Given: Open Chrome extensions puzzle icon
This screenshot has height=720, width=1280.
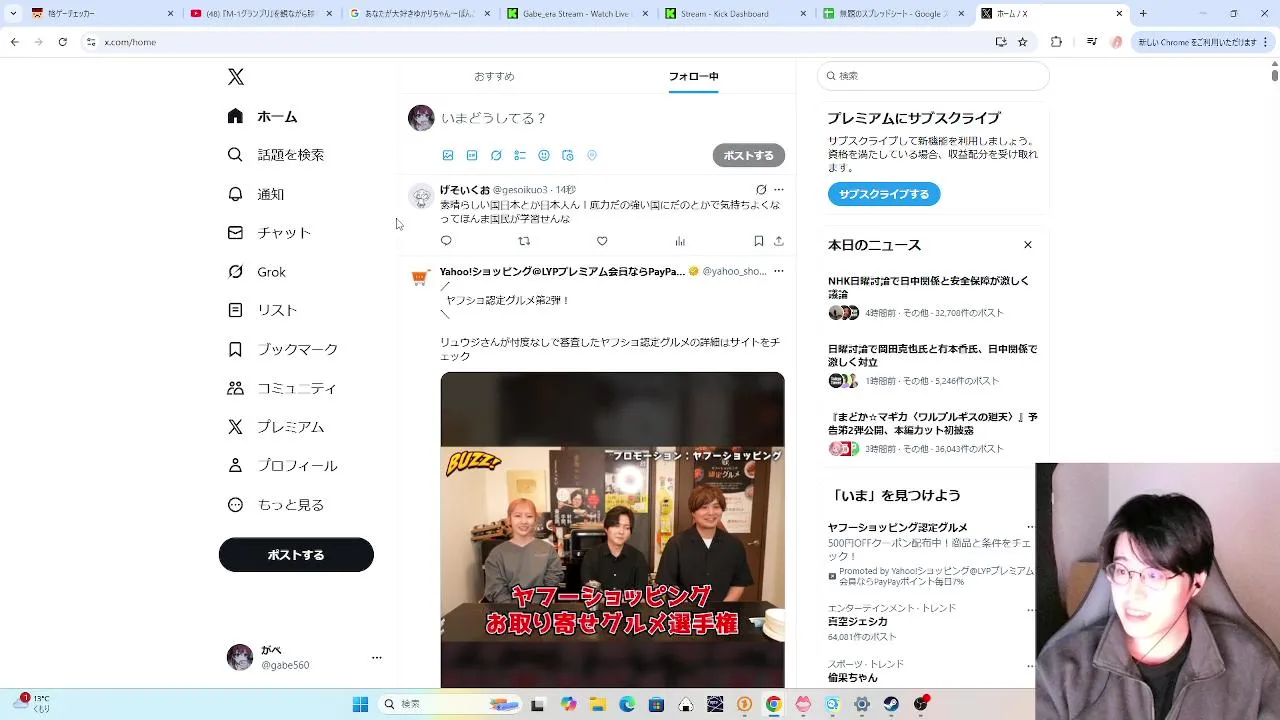Looking at the screenshot, I should (x=1056, y=42).
